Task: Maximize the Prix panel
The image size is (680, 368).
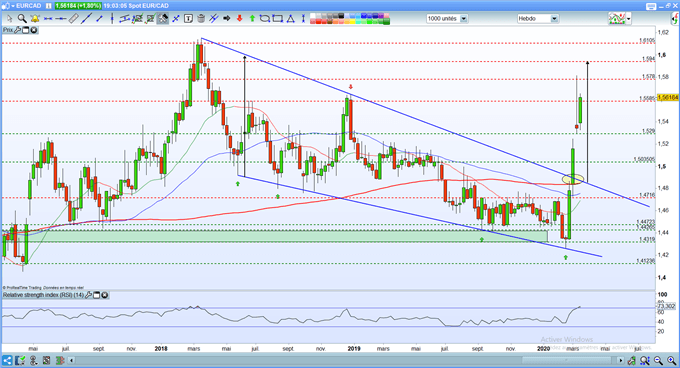Action: (x=26, y=30)
